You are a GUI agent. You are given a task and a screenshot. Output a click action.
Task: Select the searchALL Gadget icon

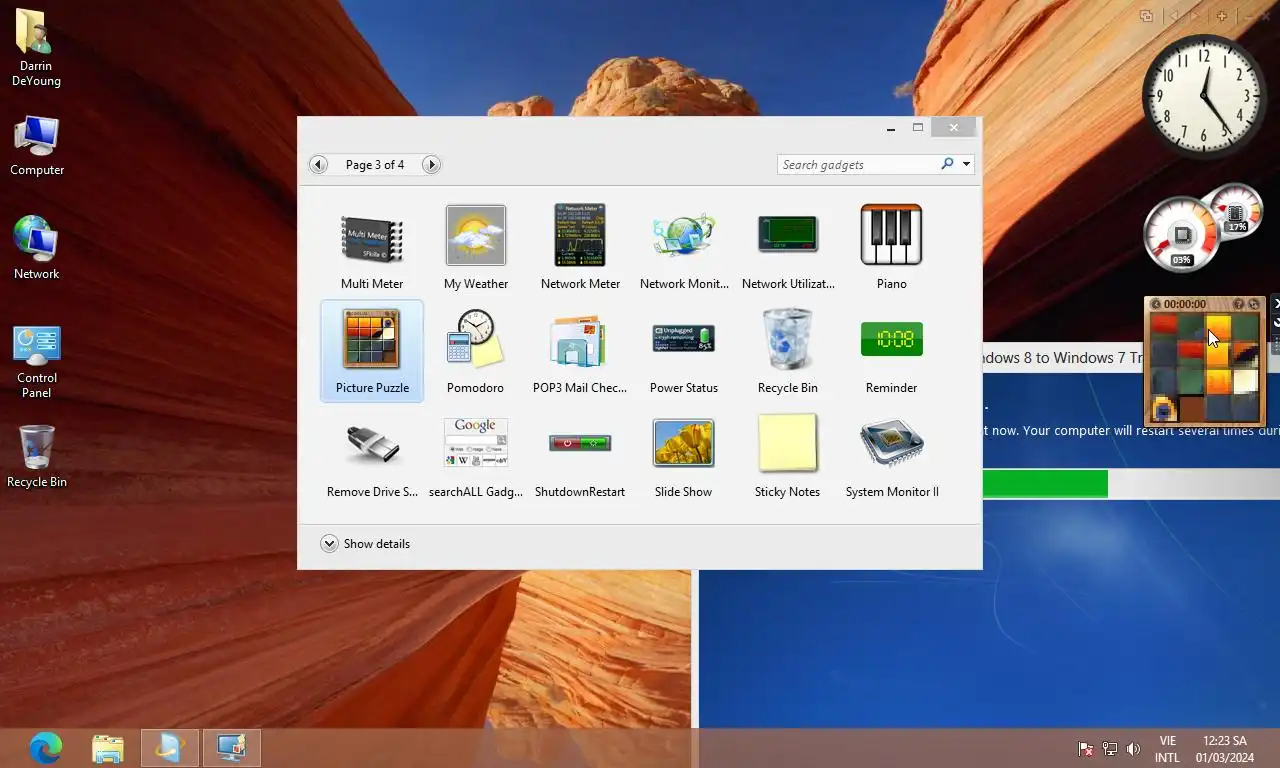click(x=476, y=443)
